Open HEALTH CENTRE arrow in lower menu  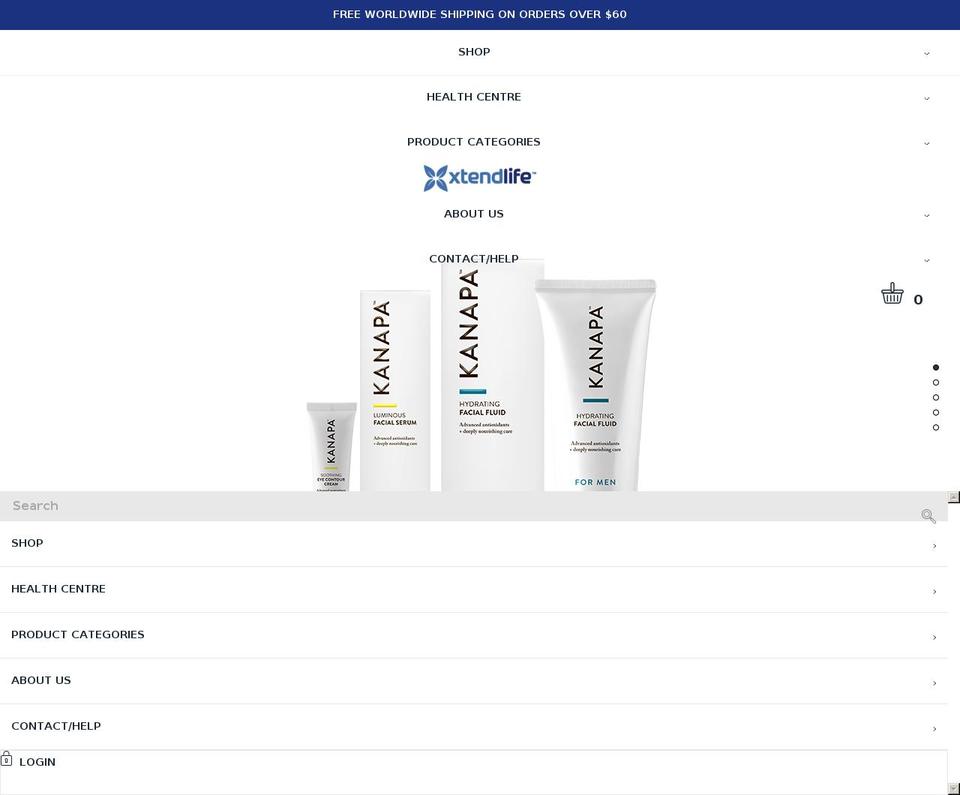point(934,592)
